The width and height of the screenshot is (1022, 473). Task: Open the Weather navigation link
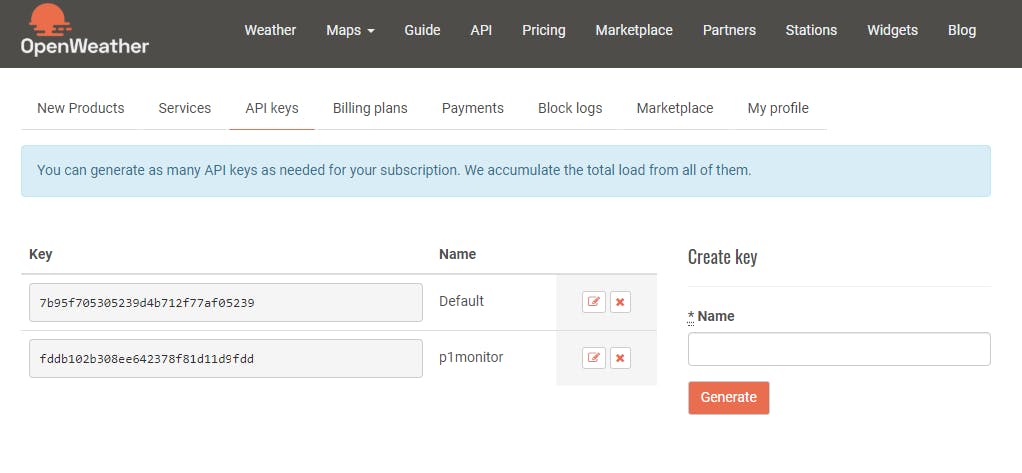click(270, 30)
